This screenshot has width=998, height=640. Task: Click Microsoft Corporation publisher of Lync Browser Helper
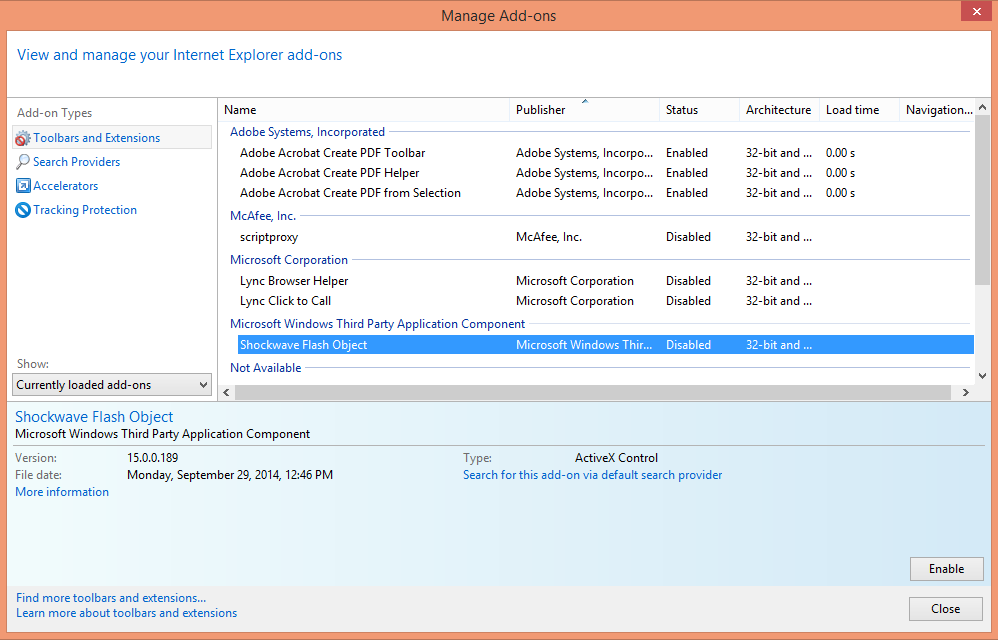click(575, 281)
